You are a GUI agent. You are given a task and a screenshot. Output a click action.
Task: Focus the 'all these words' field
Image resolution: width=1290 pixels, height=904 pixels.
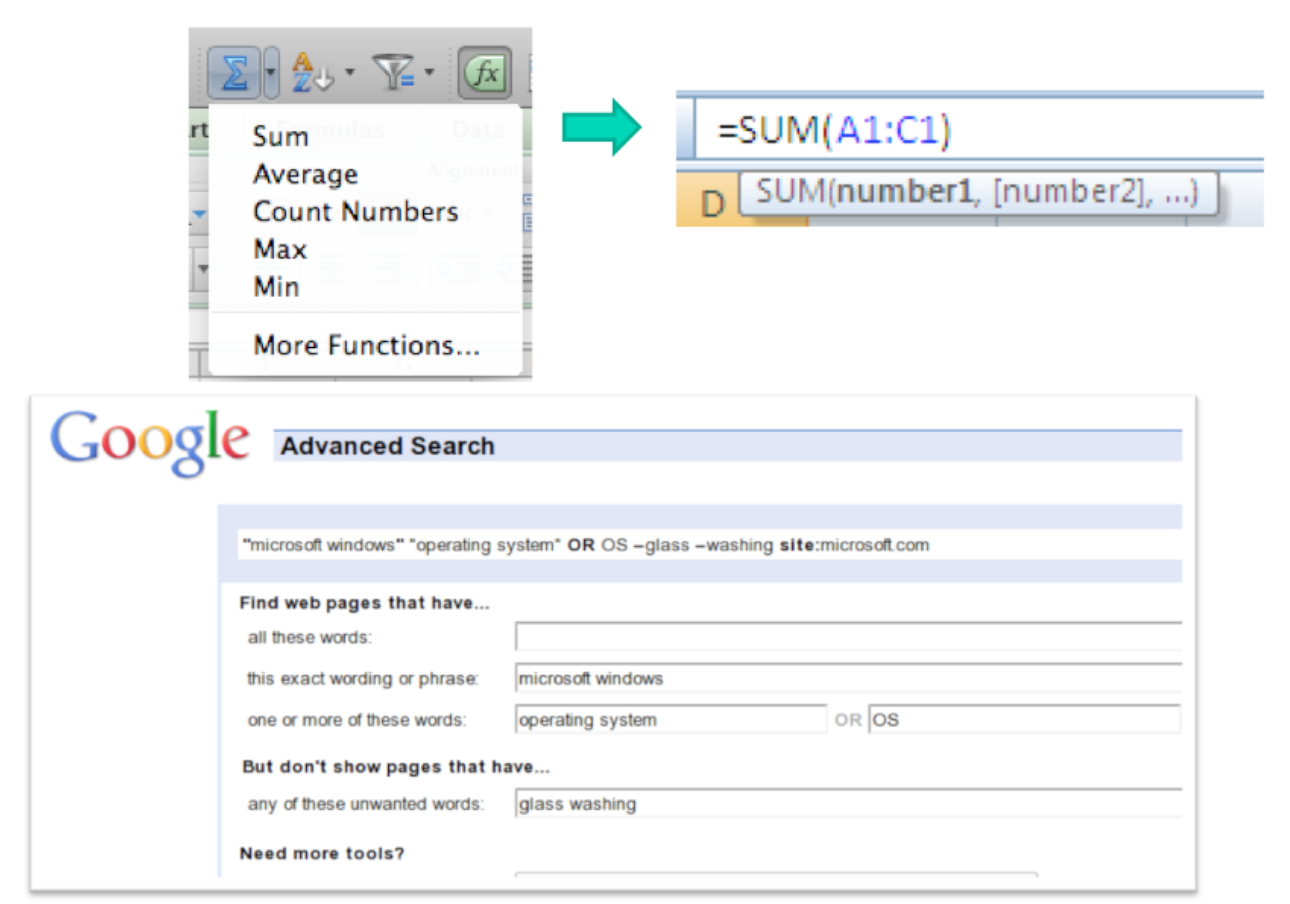pyautogui.click(x=848, y=637)
